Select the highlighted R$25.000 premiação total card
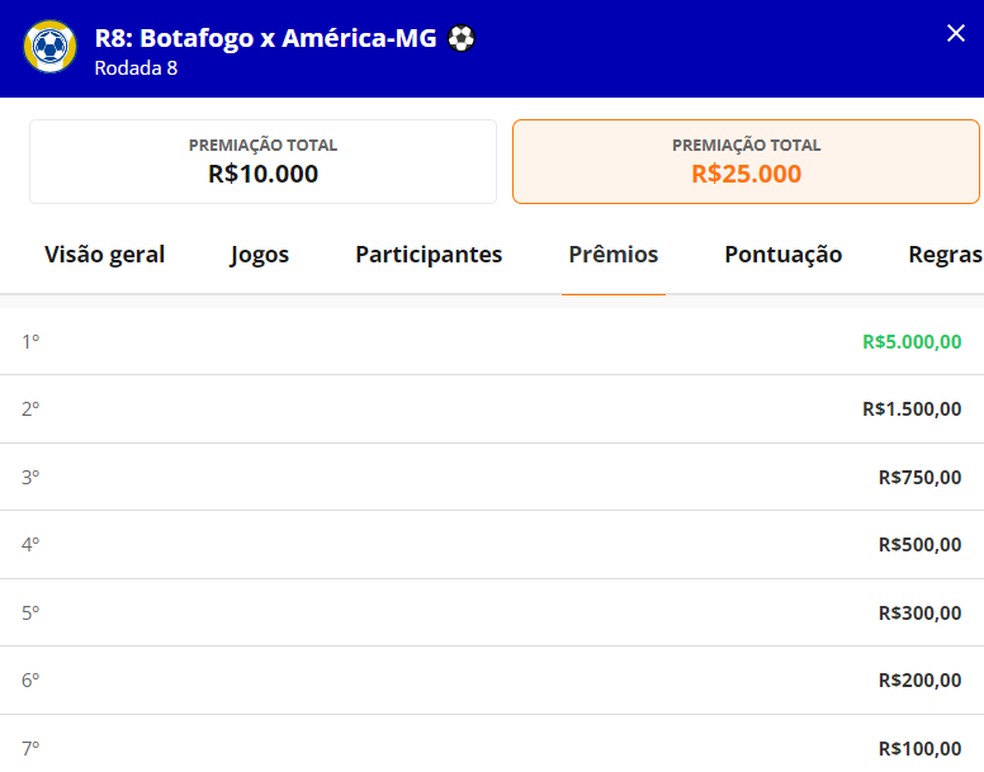Image resolution: width=984 pixels, height=772 pixels. [746, 161]
